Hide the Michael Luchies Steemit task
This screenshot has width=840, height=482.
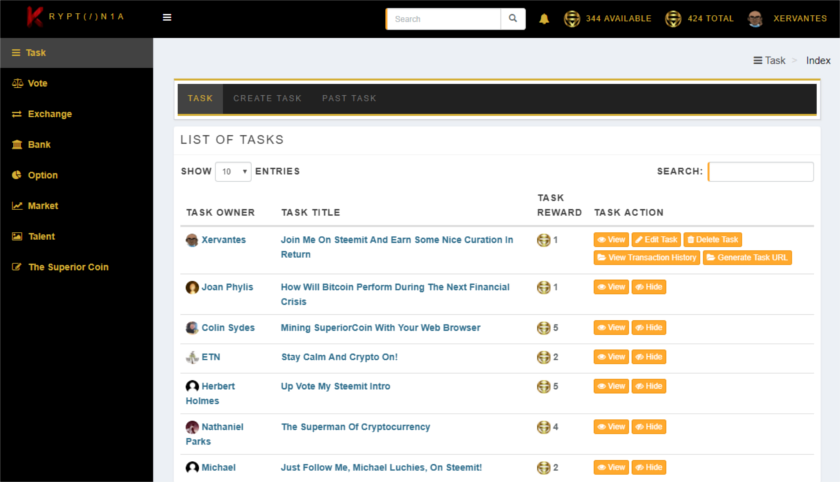649,468
